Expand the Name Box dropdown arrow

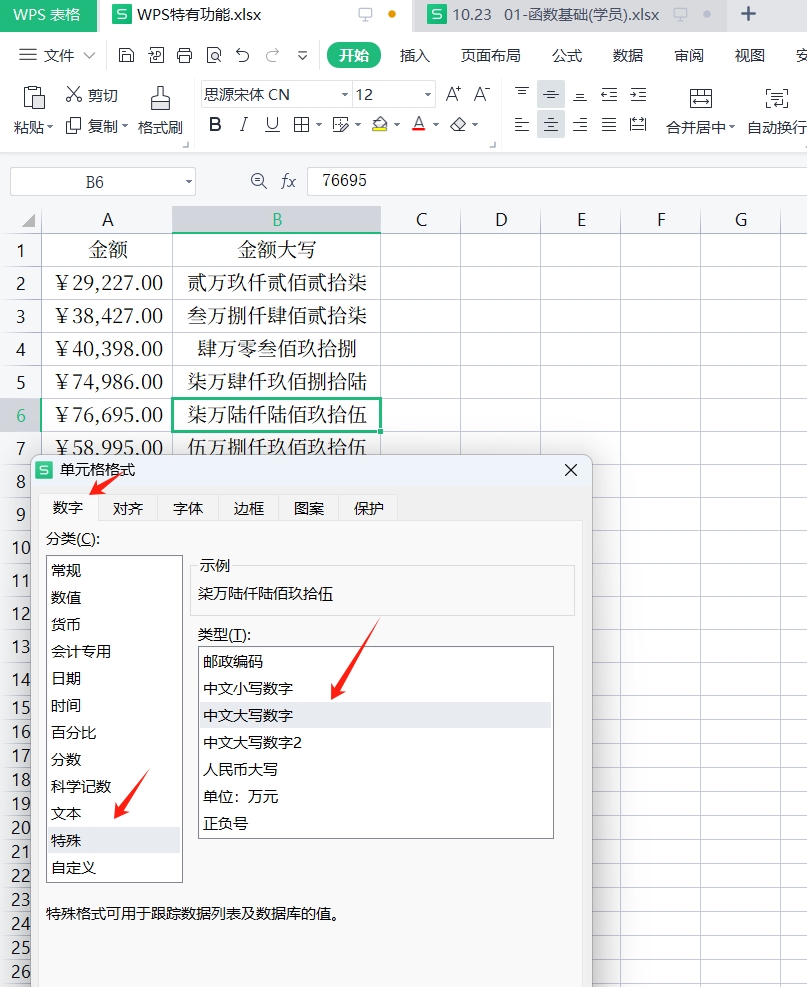point(188,182)
